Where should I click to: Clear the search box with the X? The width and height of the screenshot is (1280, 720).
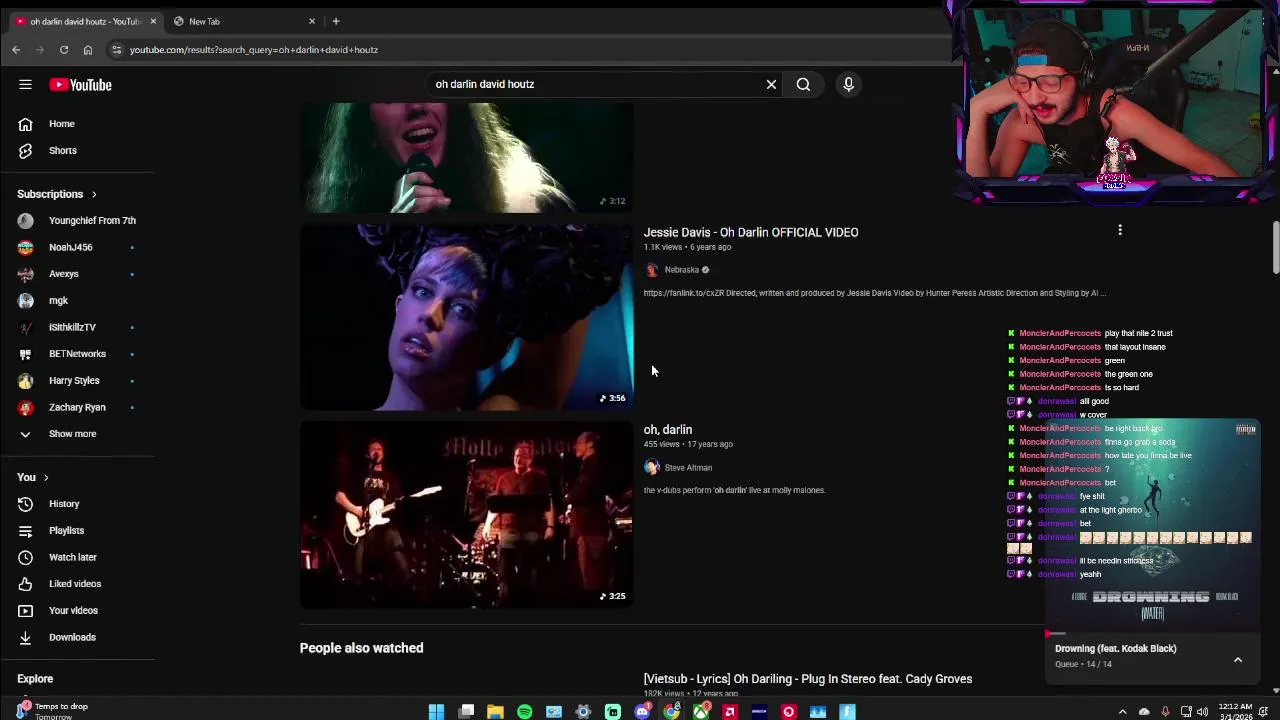point(771,85)
